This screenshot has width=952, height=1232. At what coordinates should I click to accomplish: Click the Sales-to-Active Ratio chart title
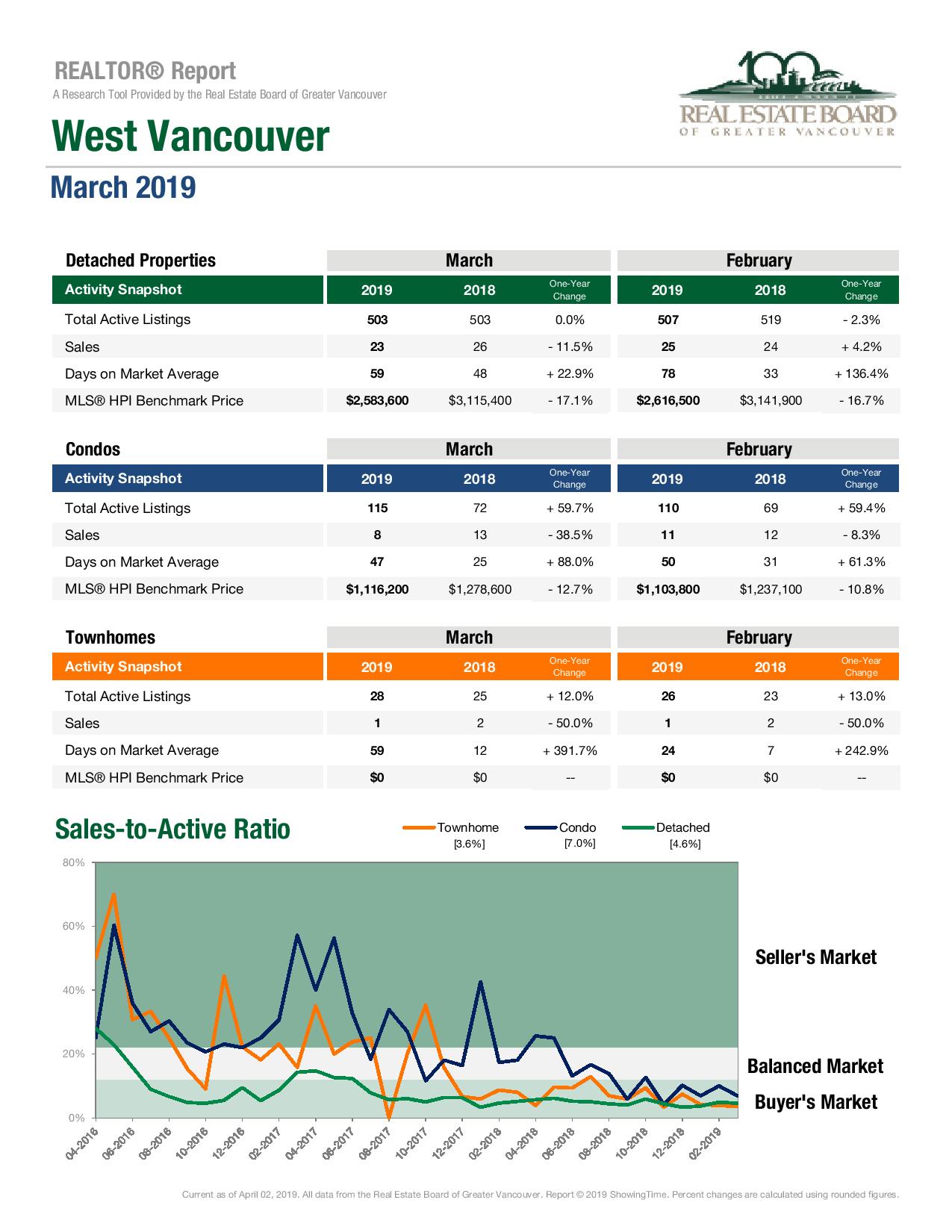pyautogui.click(x=172, y=830)
